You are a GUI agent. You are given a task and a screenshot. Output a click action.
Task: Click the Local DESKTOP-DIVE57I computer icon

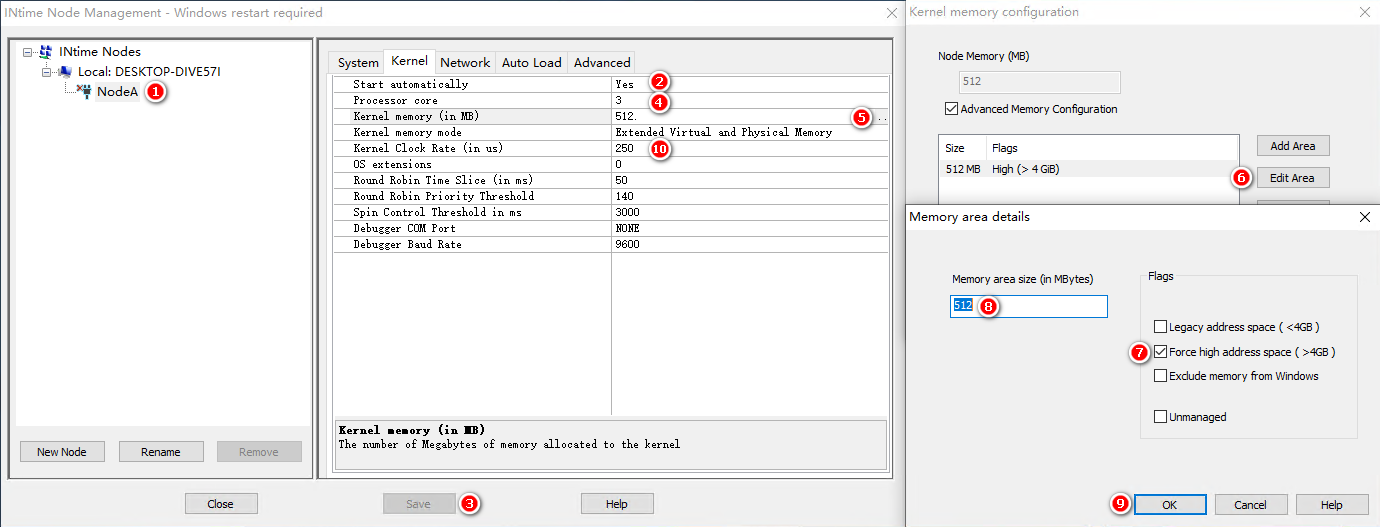click(65, 72)
